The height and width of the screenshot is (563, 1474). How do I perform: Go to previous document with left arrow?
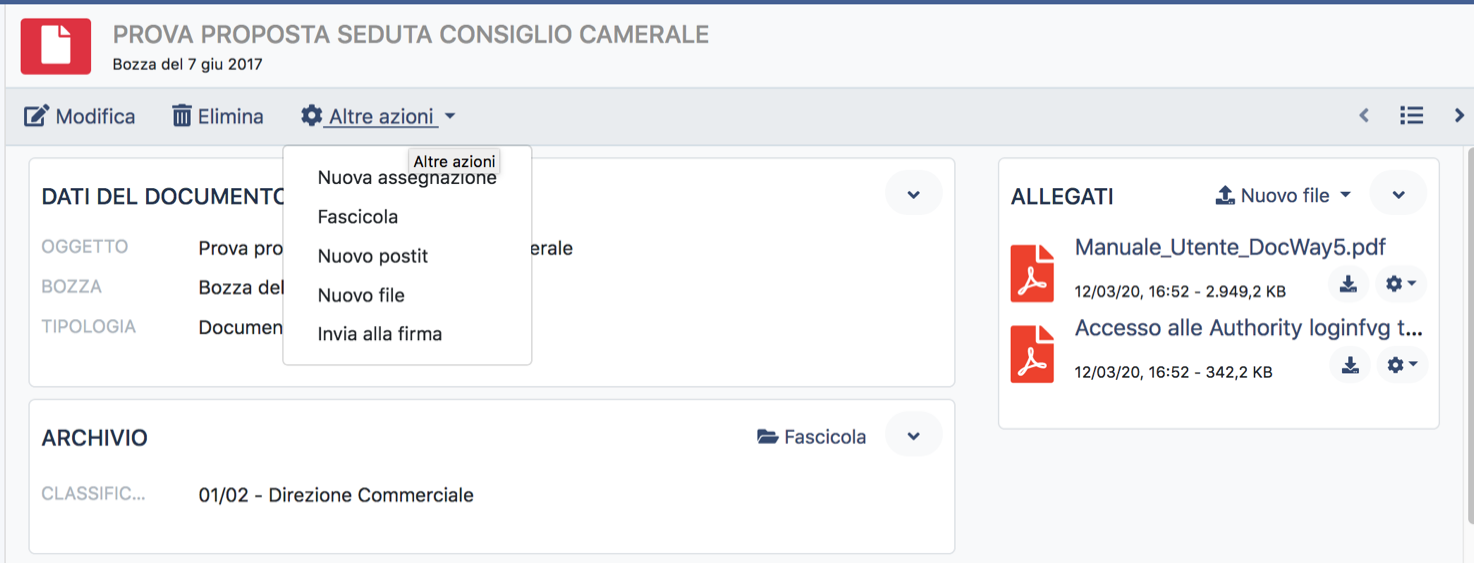coord(1364,116)
